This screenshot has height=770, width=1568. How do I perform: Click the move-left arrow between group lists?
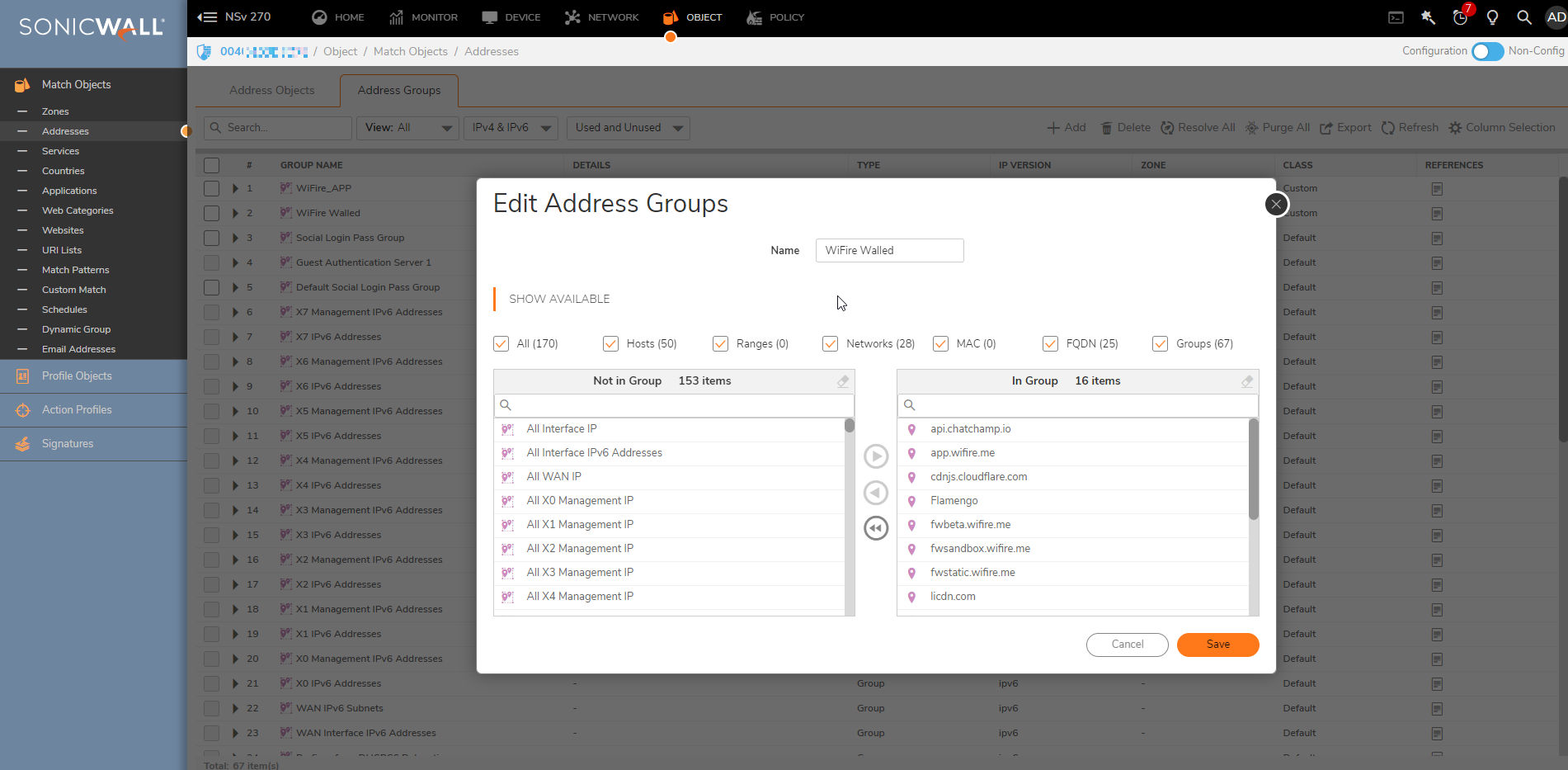tap(876, 493)
